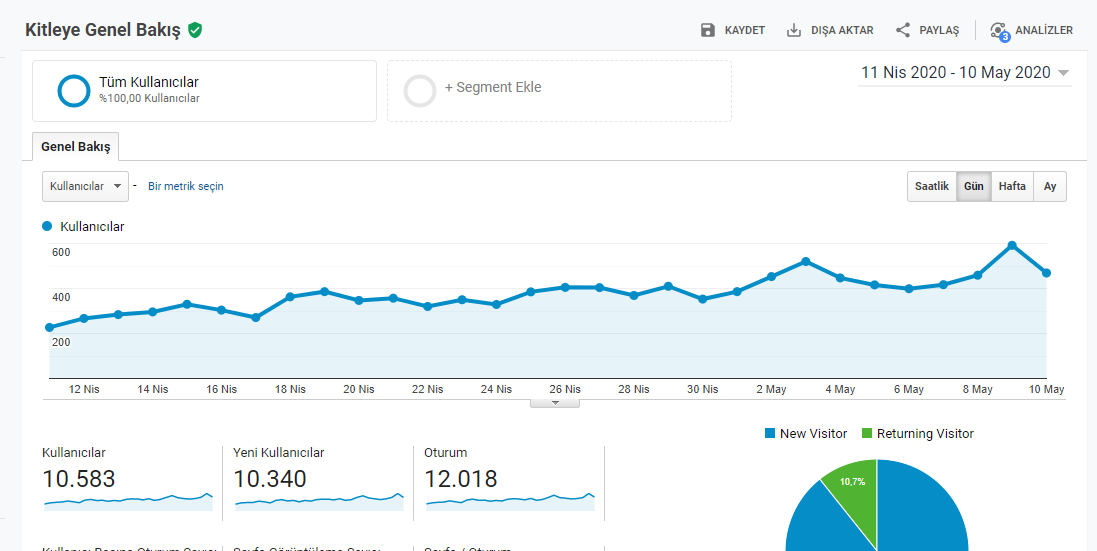1097x551 pixels.
Task: Click the %100,00 Kullanıcılar text
Action: pyautogui.click(x=149, y=99)
